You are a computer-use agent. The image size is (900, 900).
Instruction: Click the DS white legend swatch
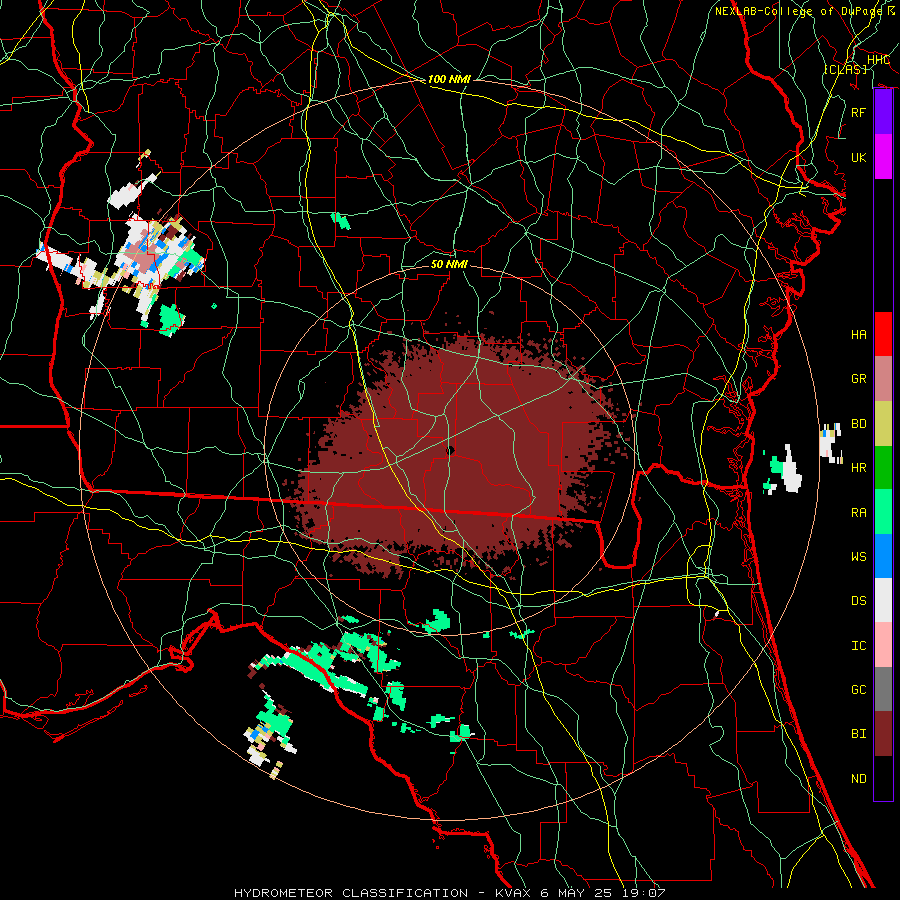883,600
